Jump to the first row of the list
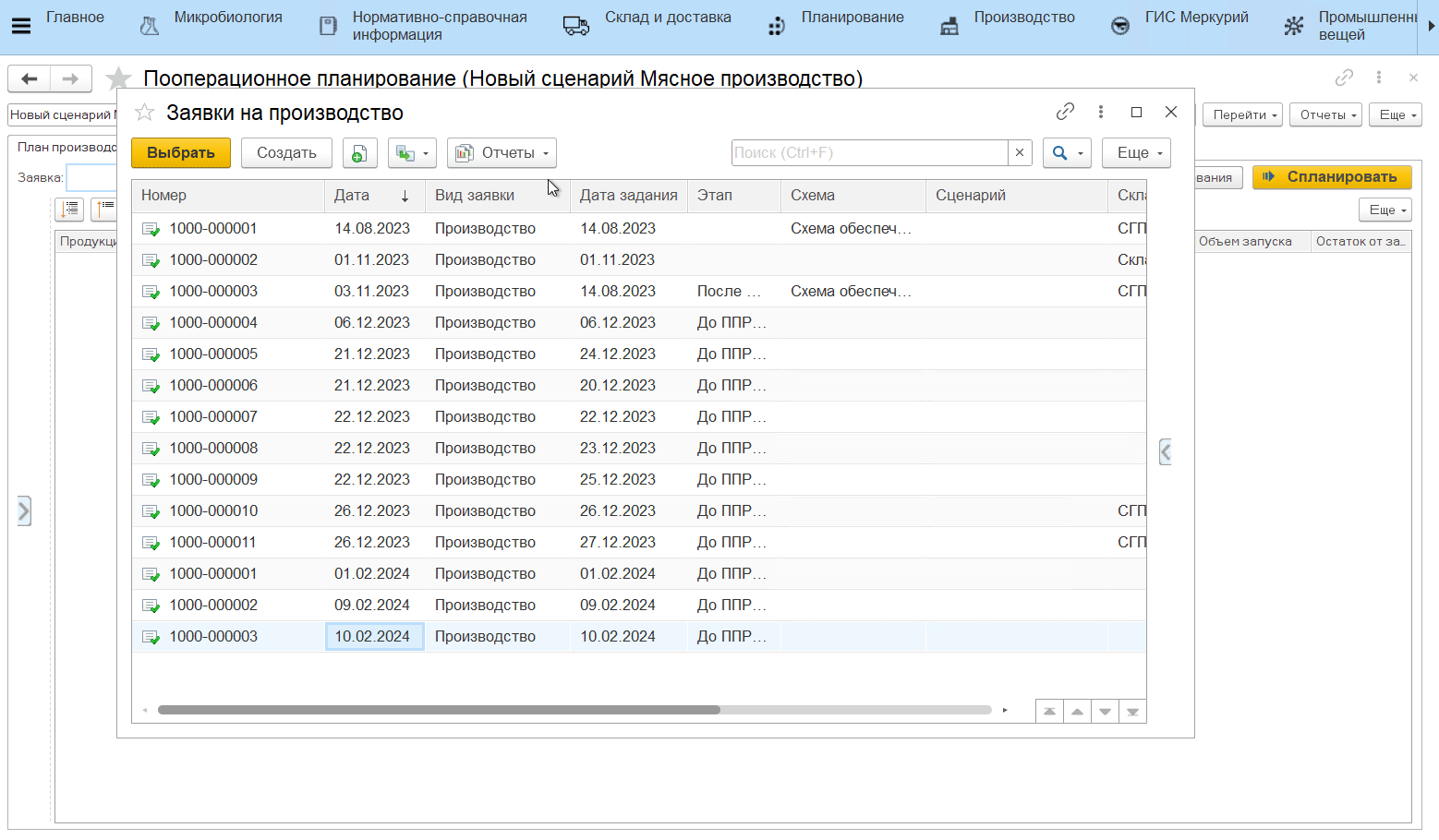Image resolution: width=1439 pixels, height=840 pixels. 1049,712
